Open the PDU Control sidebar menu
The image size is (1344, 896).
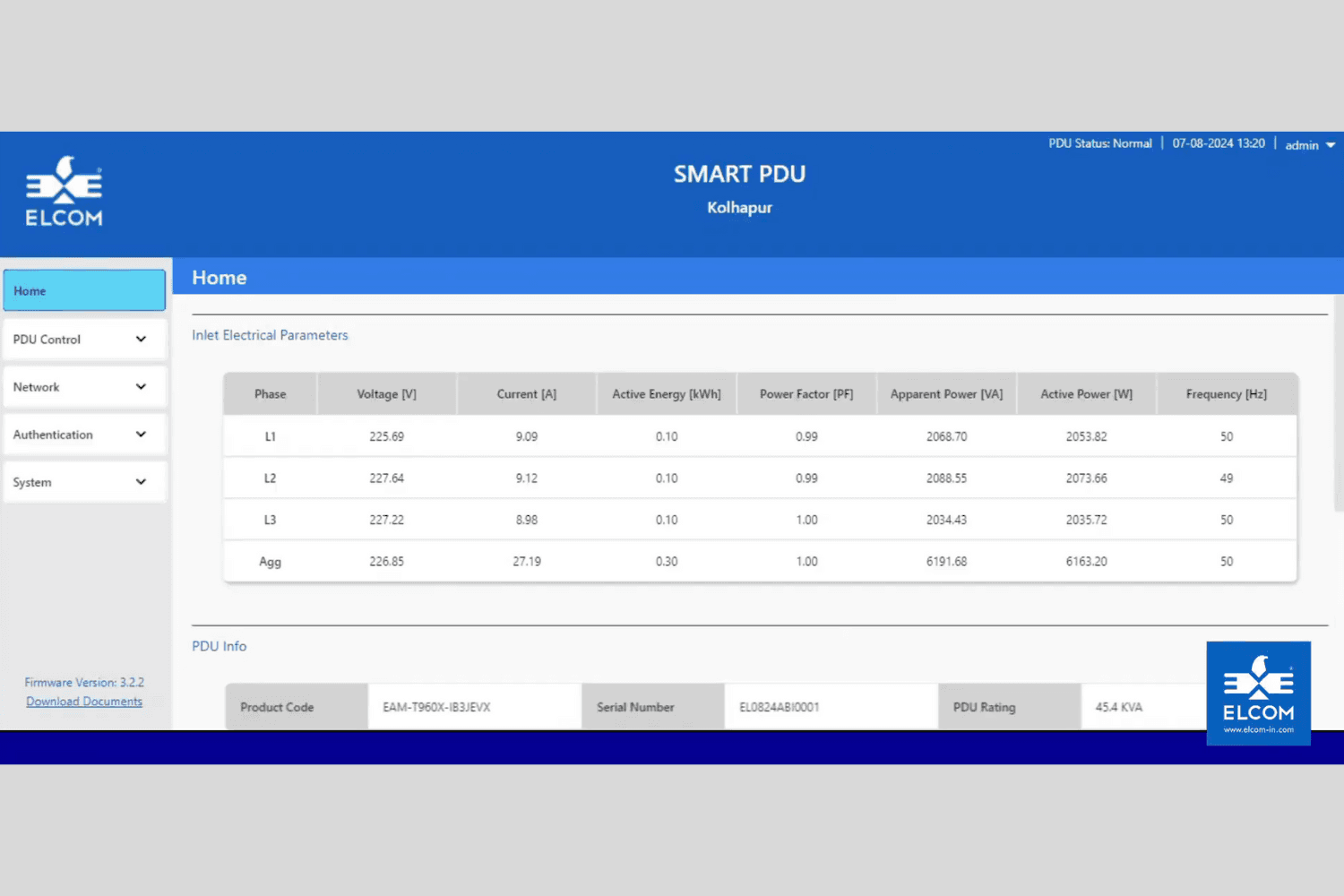click(47, 340)
